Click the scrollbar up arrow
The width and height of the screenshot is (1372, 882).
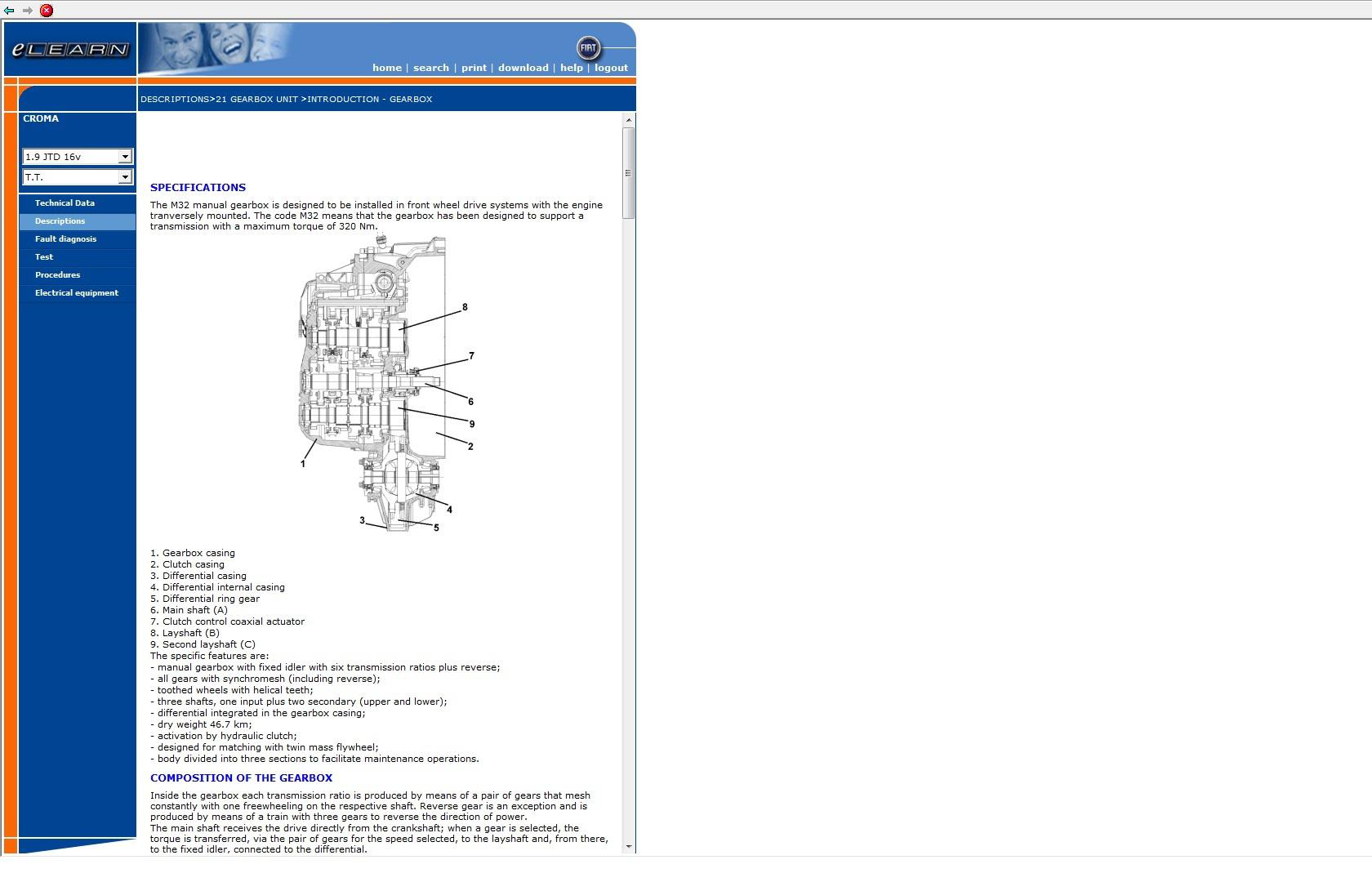coord(628,120)
